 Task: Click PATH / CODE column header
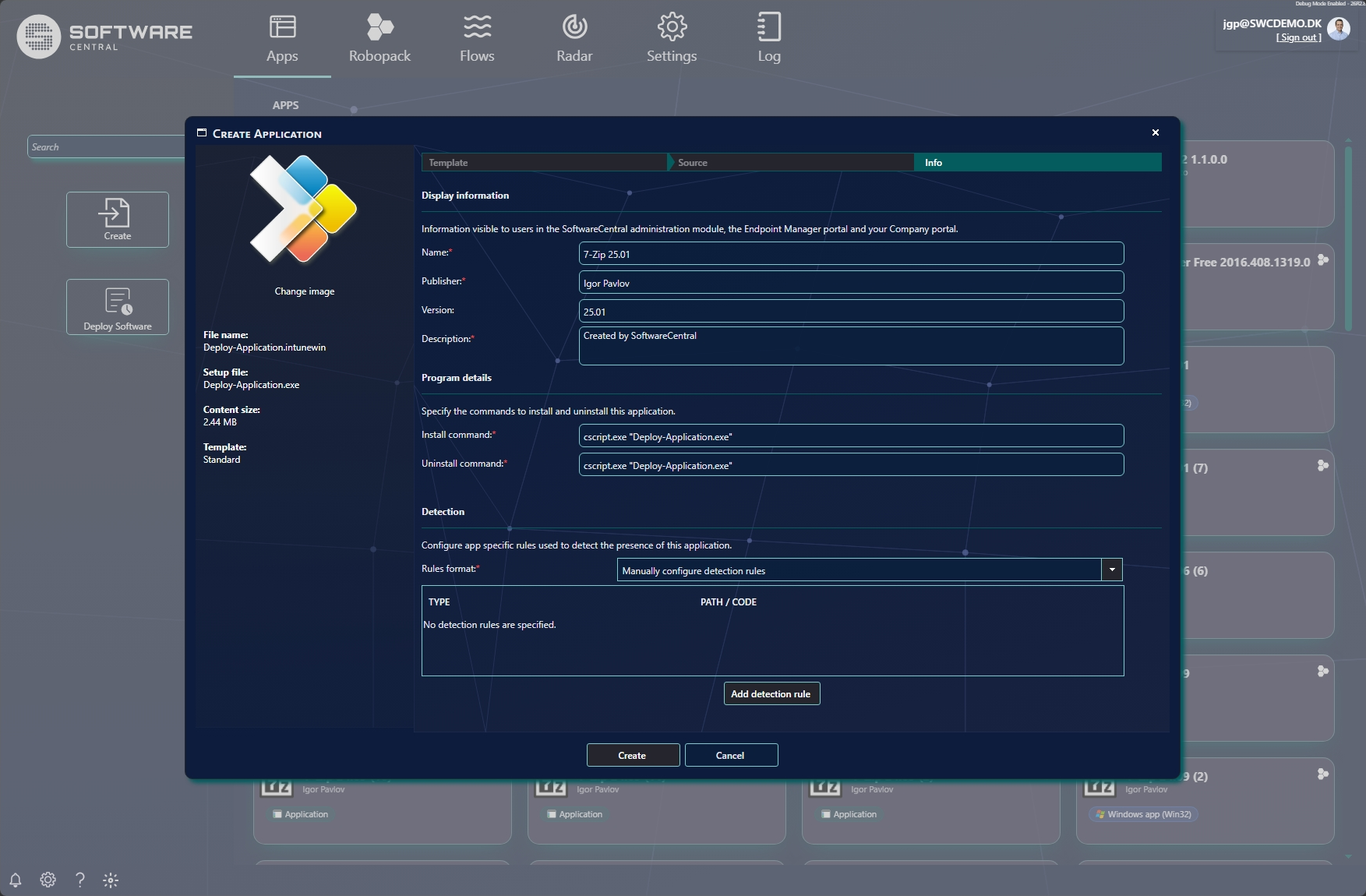pos(729,602)
